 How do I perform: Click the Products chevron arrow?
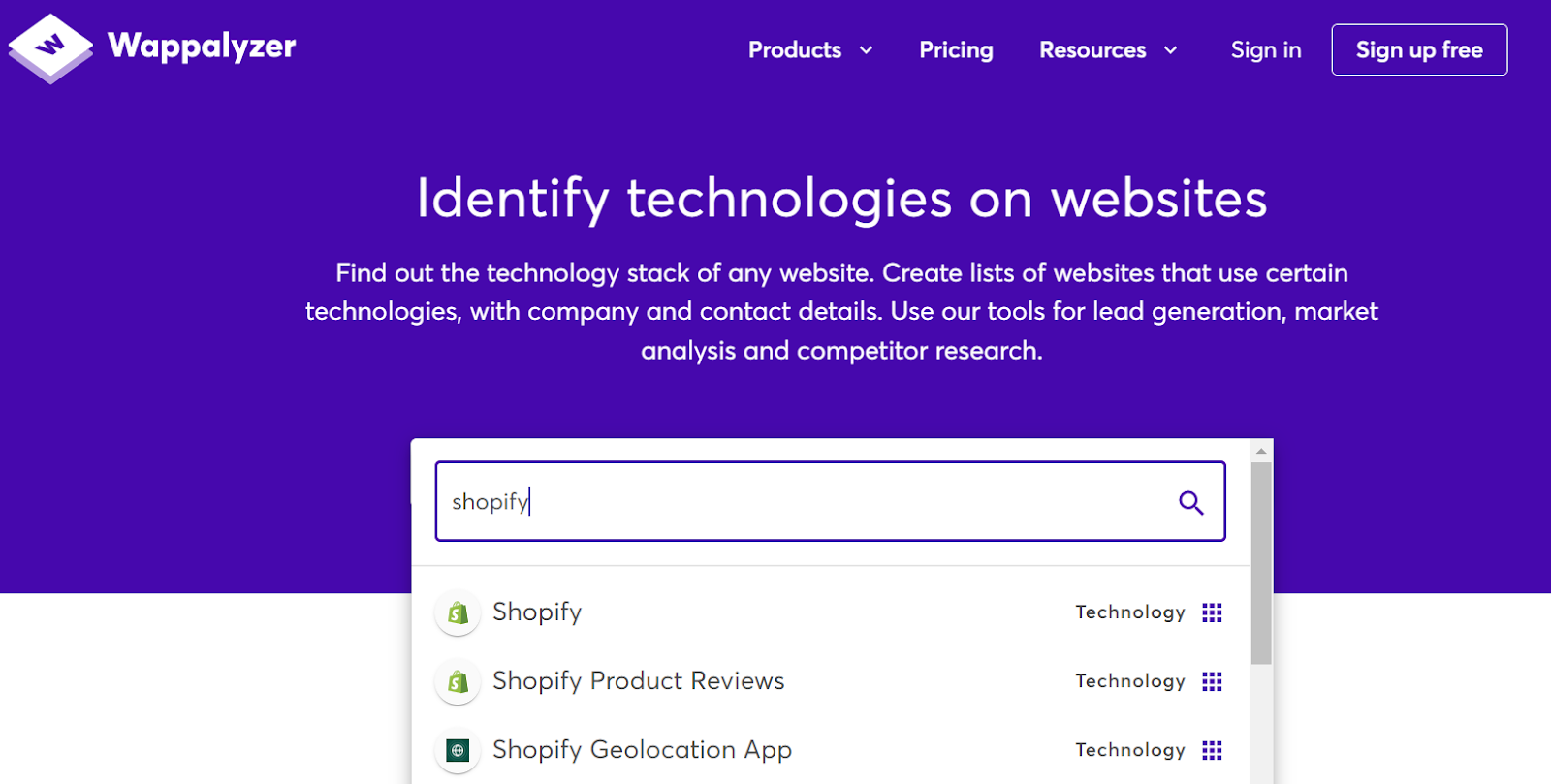pyautogui.click(x=866, y=50)
